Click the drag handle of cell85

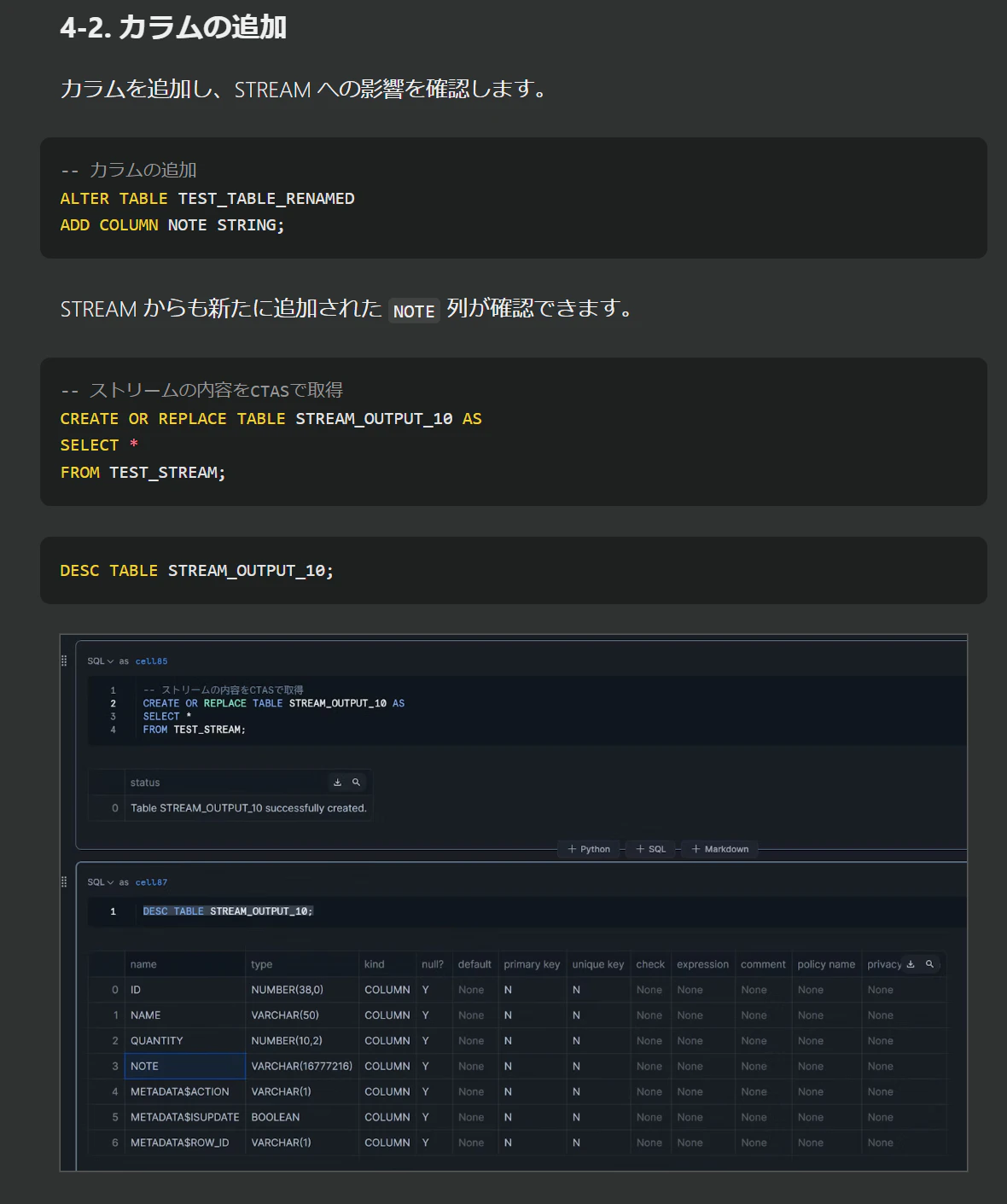coord(64,660)
